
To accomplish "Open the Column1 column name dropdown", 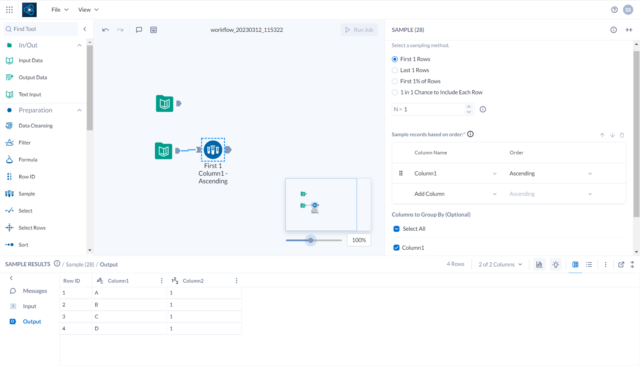I will pyautogui.click(x=455, y=173).
